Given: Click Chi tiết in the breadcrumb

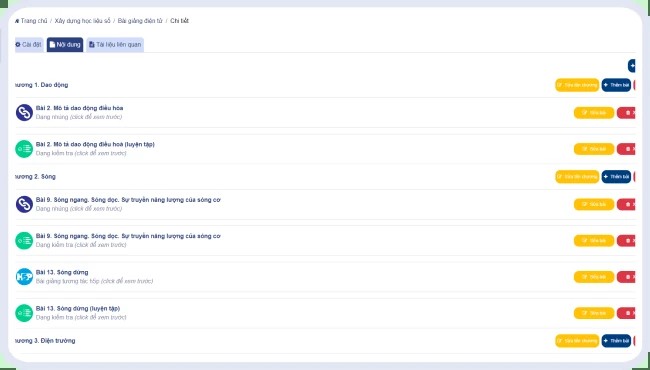Looking at the screenshot, I should tap(179, 21).
